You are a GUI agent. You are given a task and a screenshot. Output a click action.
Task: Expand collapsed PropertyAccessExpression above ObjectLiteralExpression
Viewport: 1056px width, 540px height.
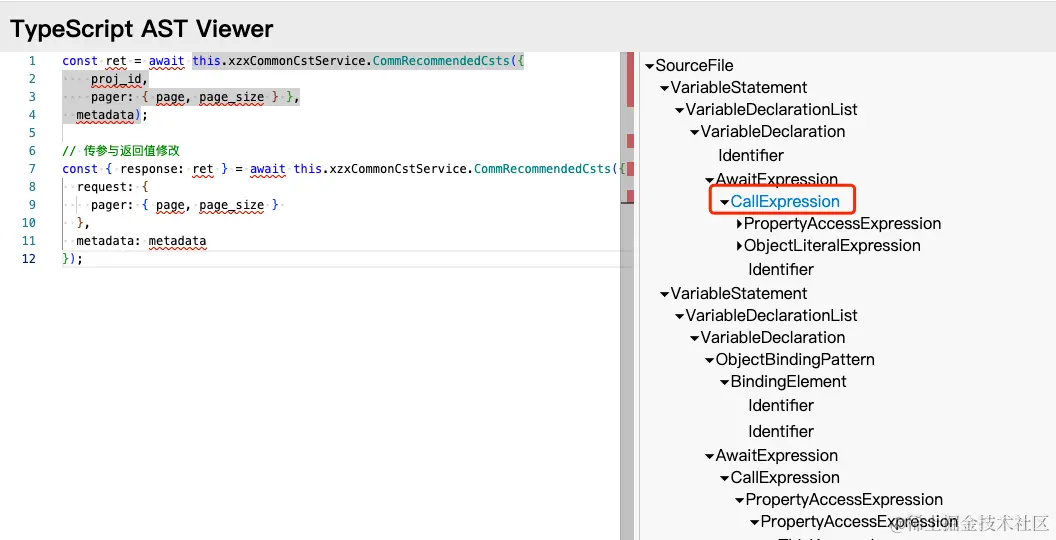point(739,224)
